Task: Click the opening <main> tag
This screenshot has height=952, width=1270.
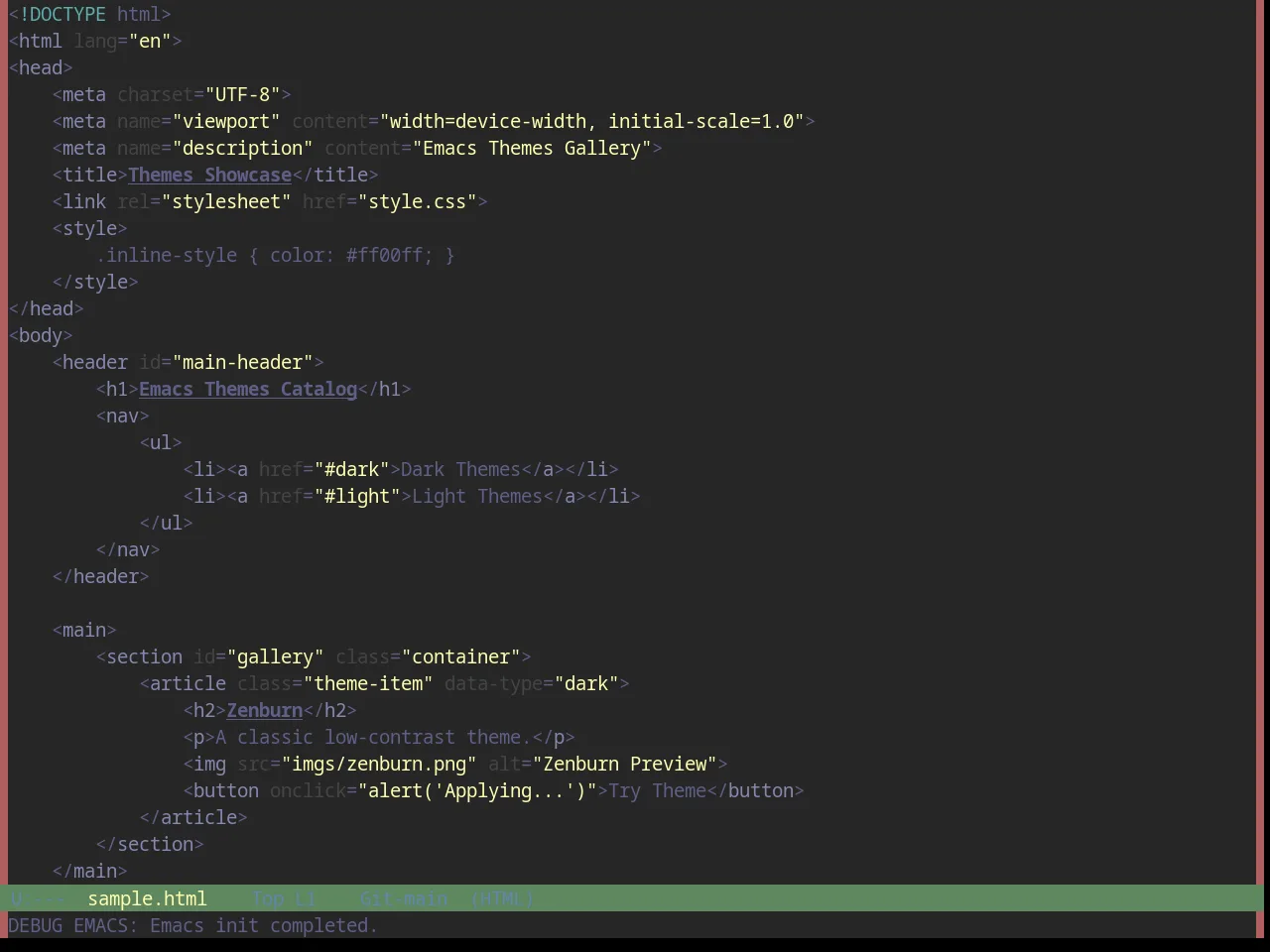Action: click(84, 630)
